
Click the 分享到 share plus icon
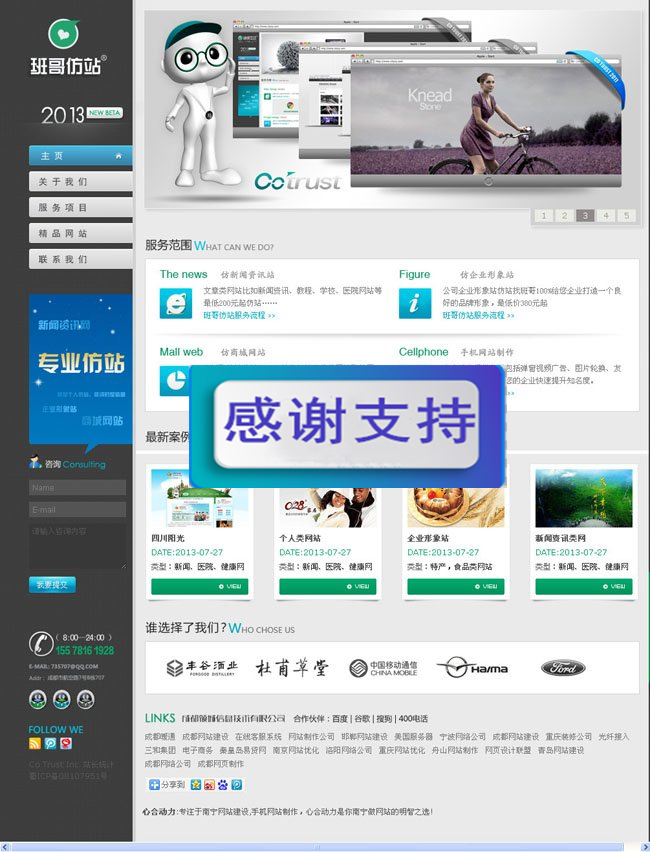(154, 785)
